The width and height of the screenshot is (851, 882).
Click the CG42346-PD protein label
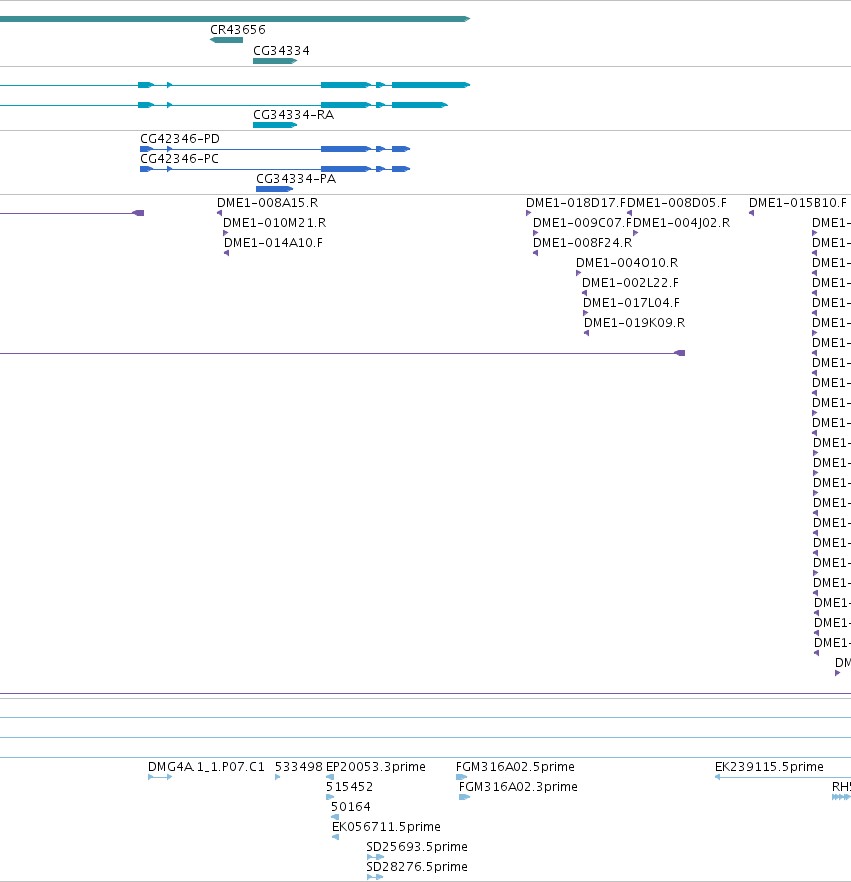pos(180,139)
